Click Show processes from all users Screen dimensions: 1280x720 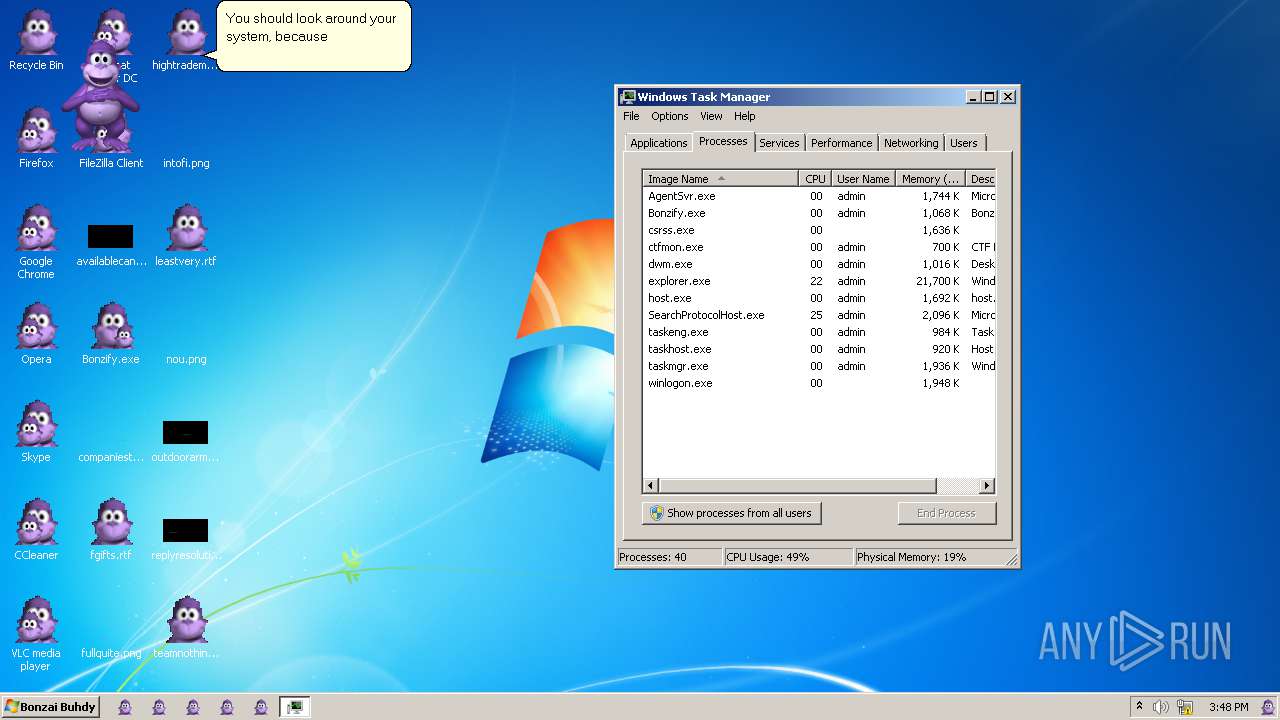731,513
